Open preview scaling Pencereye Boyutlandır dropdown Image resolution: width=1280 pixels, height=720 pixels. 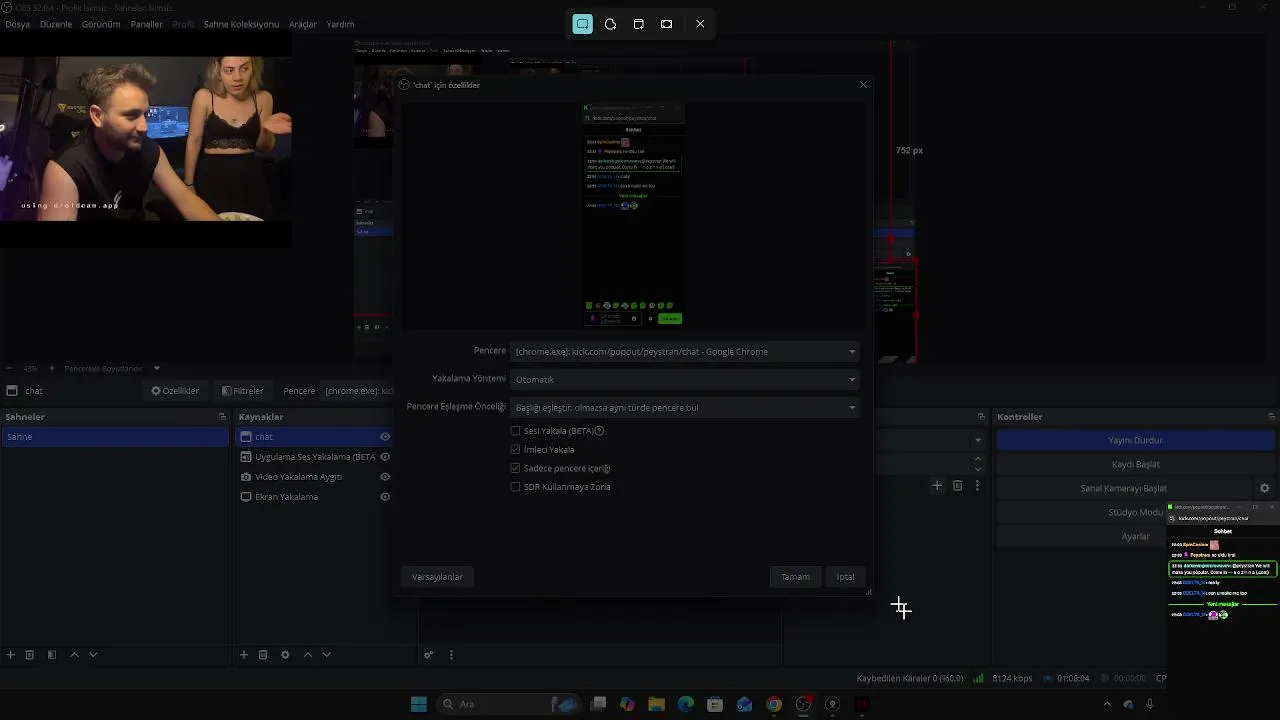pos(111,369)
